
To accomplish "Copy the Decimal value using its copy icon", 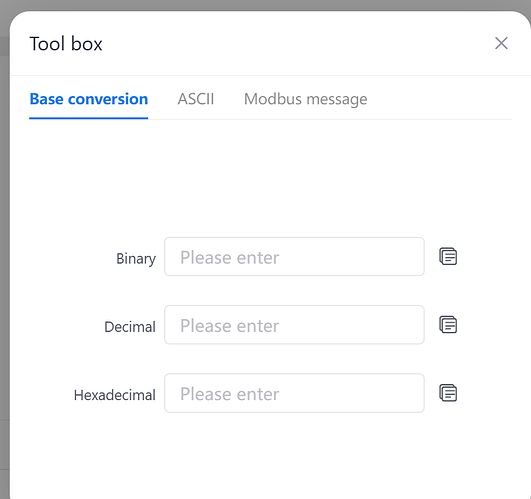I will point(448,325).
